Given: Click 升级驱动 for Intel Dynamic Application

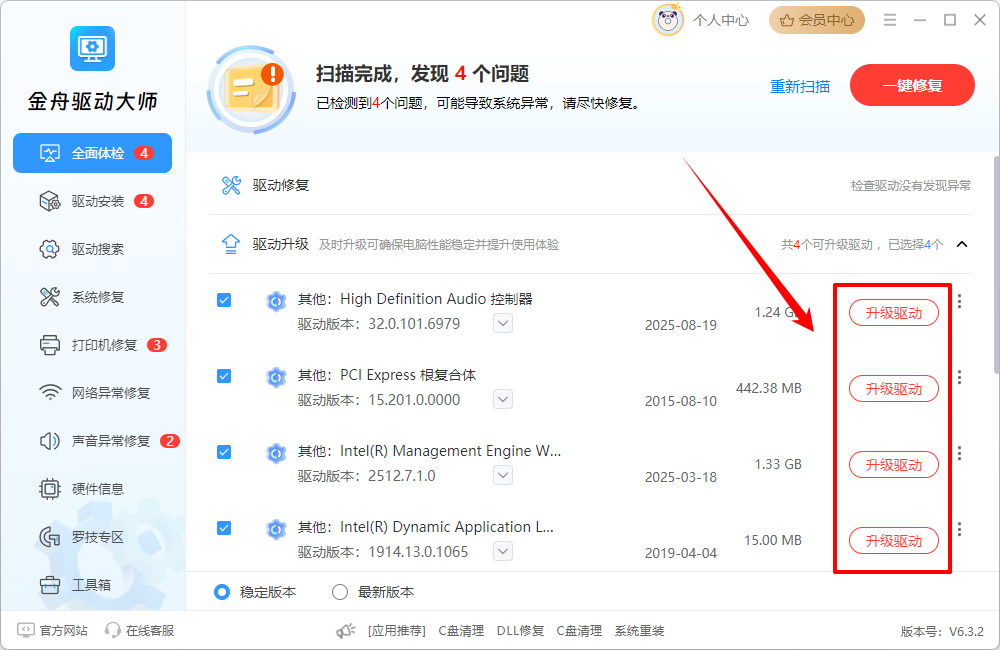Looking at the screenshot, I should pyautogui.click(x=893, y=540).
